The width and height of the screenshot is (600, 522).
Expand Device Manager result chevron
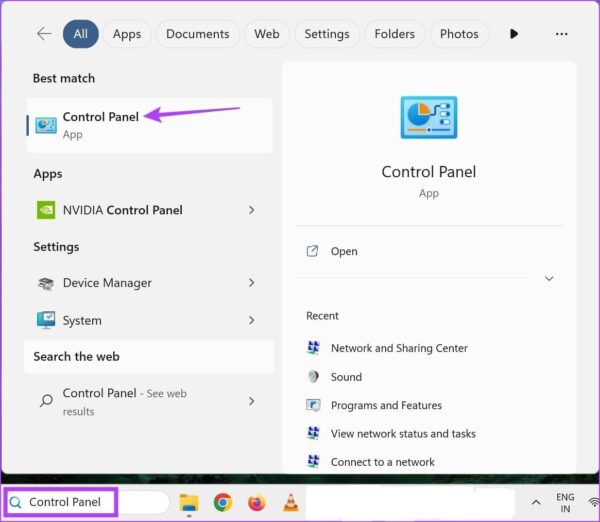click(x=251, y=283)
